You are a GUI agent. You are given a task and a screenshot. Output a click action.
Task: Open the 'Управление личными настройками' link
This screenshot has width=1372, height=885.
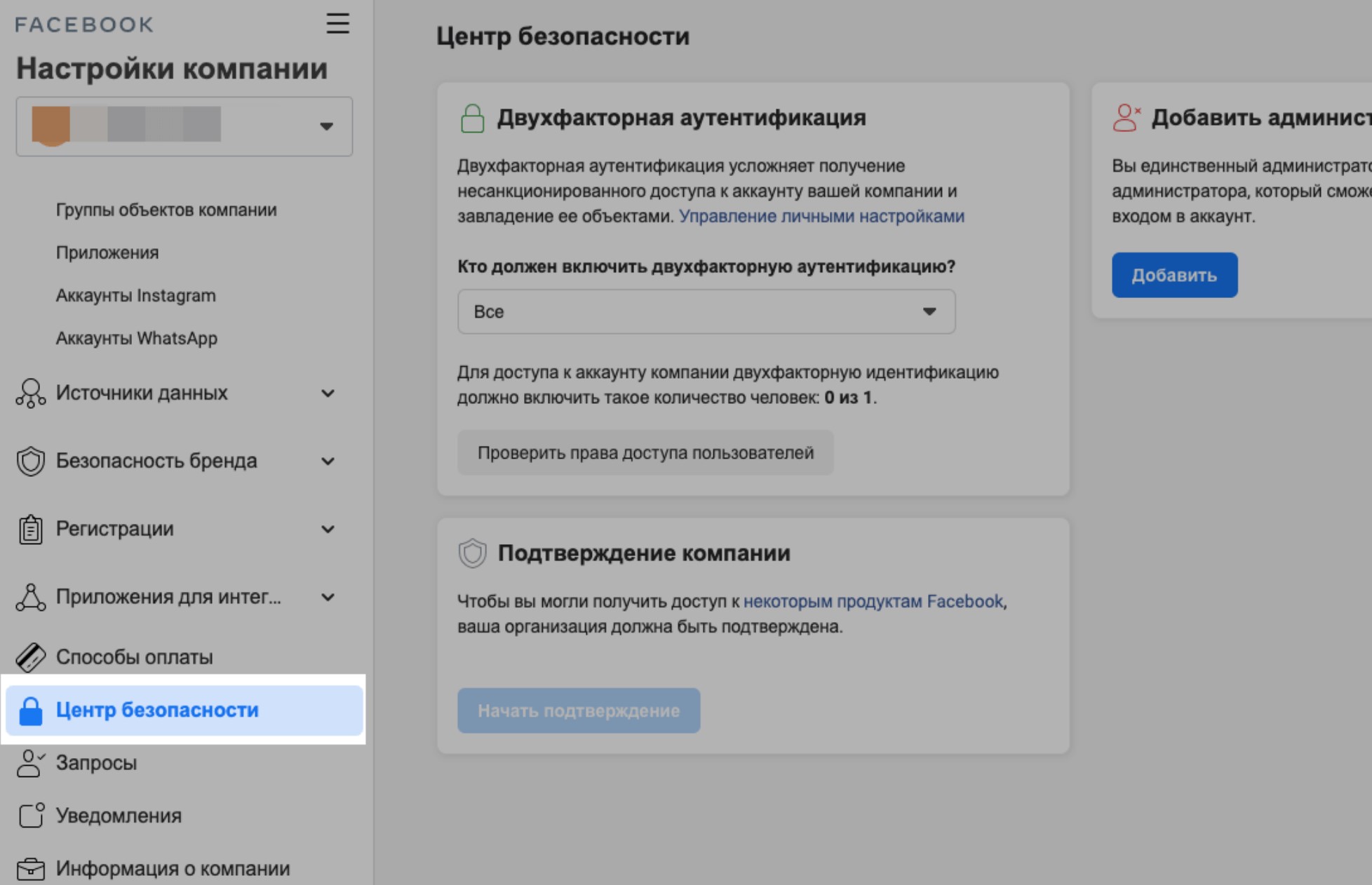pyautogui.click(x=821, y=217)
